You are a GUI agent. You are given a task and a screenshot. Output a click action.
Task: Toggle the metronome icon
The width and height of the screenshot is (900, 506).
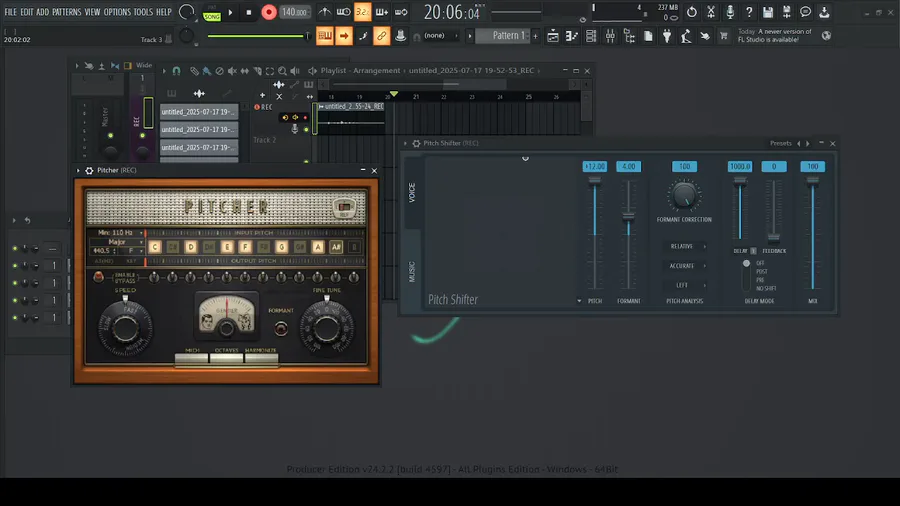[325, 12]
